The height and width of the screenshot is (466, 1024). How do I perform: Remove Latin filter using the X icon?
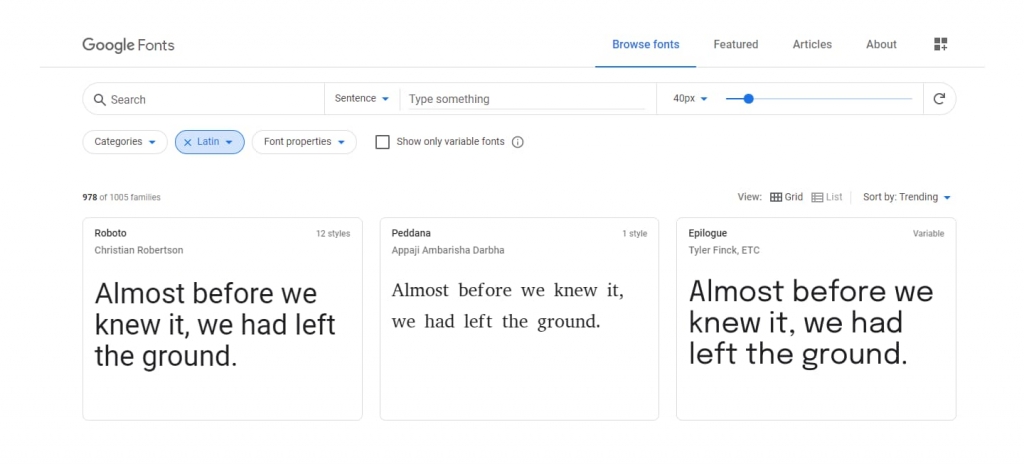[187, 142]
